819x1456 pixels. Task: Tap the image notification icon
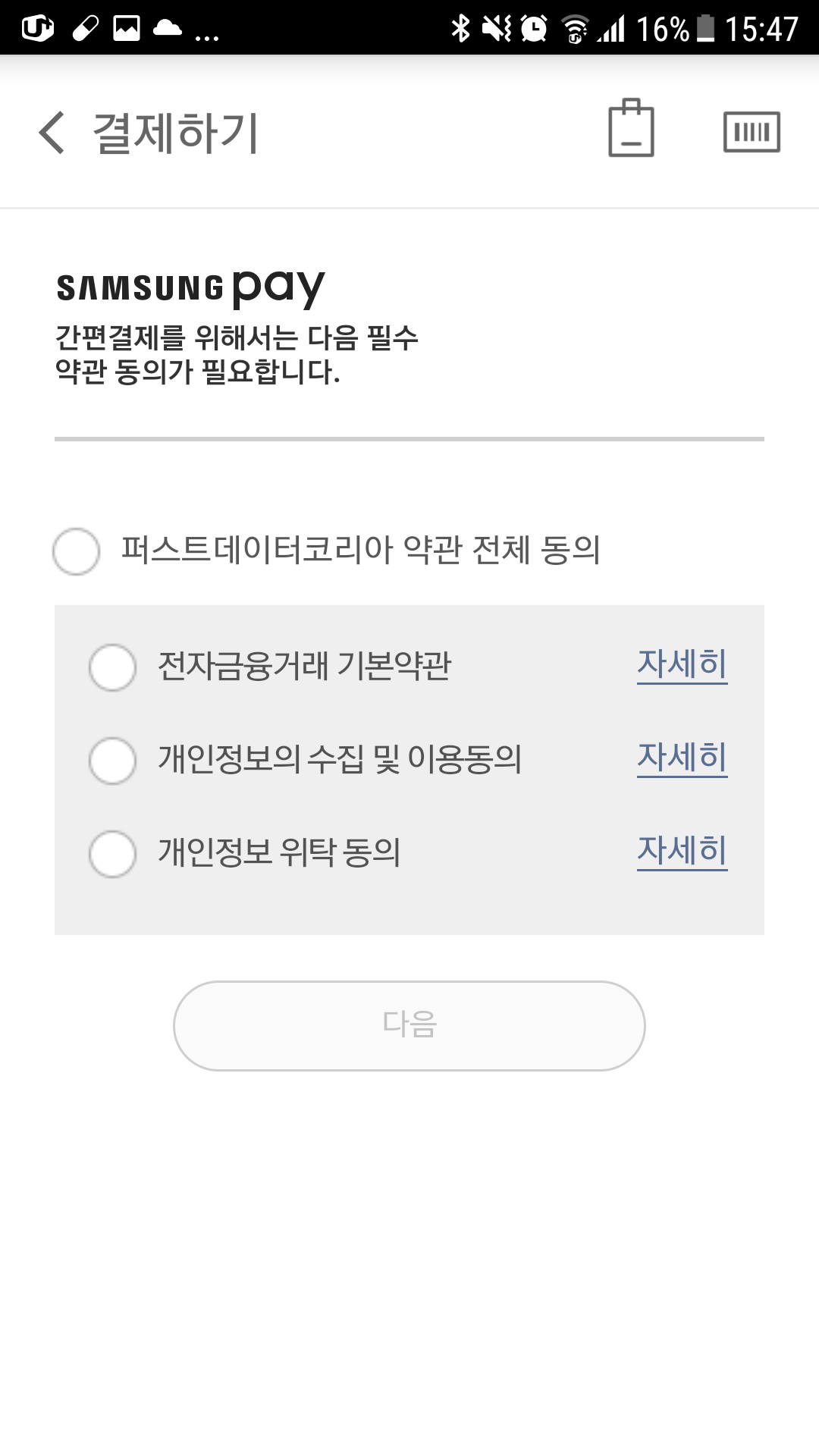coord(127,28)
